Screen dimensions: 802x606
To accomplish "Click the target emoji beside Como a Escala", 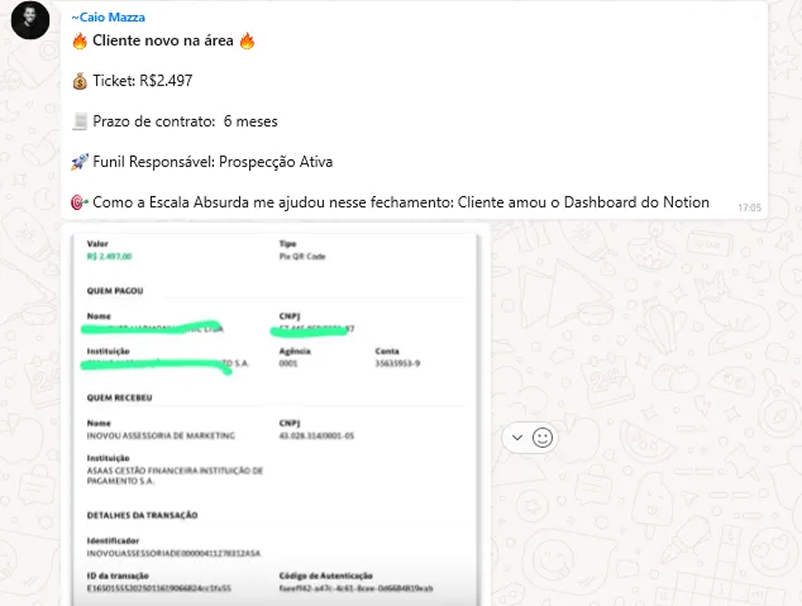I will point(80,203).
